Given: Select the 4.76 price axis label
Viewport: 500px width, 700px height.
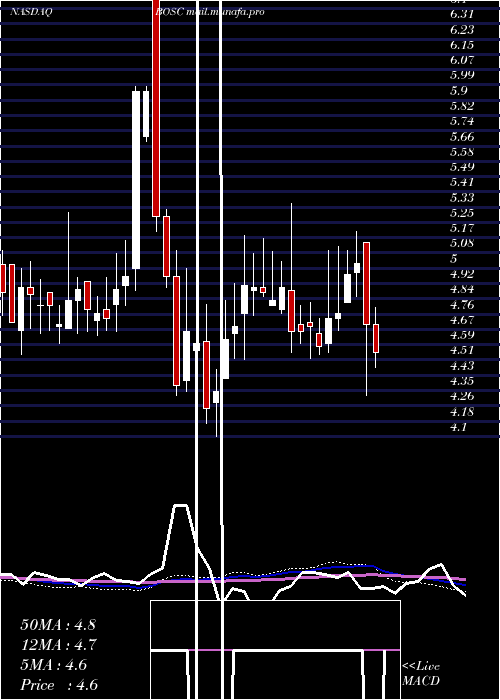Looking at the screenshot, I should 462,305.
